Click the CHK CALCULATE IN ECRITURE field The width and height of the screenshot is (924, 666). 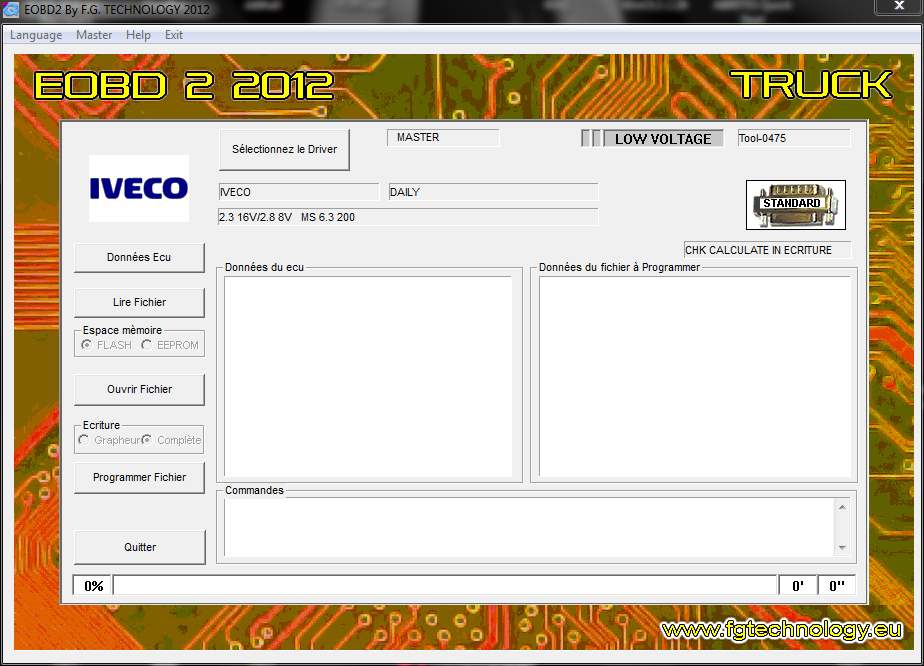767,250
